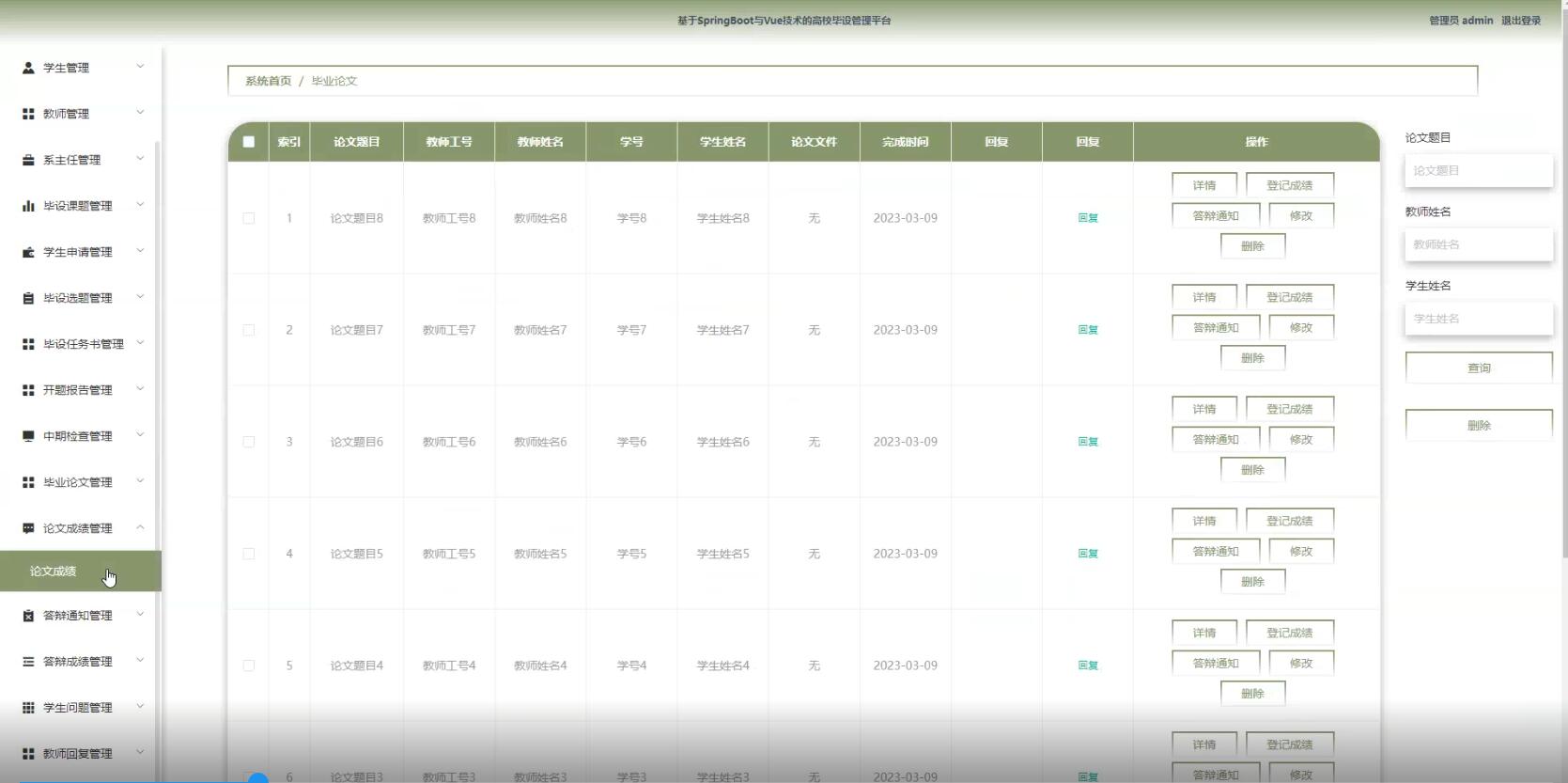This screenshot has width=1568, height=783.
Task: Click 登记成绩 for 论文题目8 row
Action: pos(1290,185)
